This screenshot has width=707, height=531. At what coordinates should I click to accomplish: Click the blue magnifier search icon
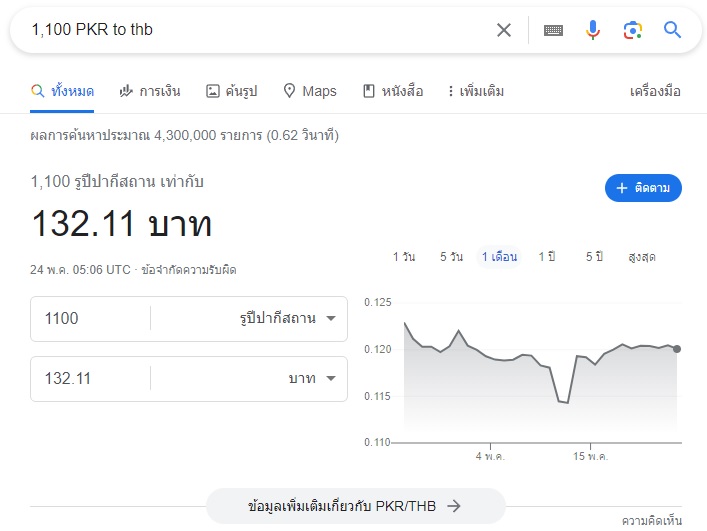pyautogui.click(x=672, y=30)
